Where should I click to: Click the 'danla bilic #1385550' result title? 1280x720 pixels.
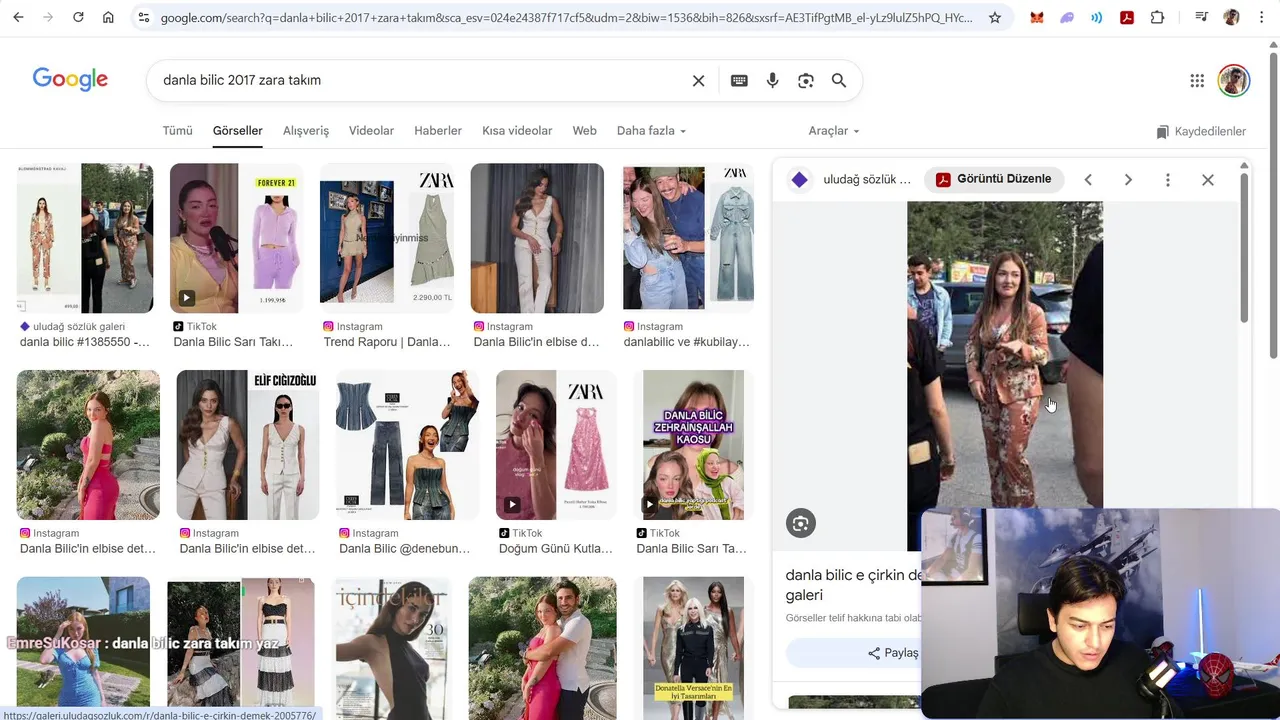[x=85, y=342]
